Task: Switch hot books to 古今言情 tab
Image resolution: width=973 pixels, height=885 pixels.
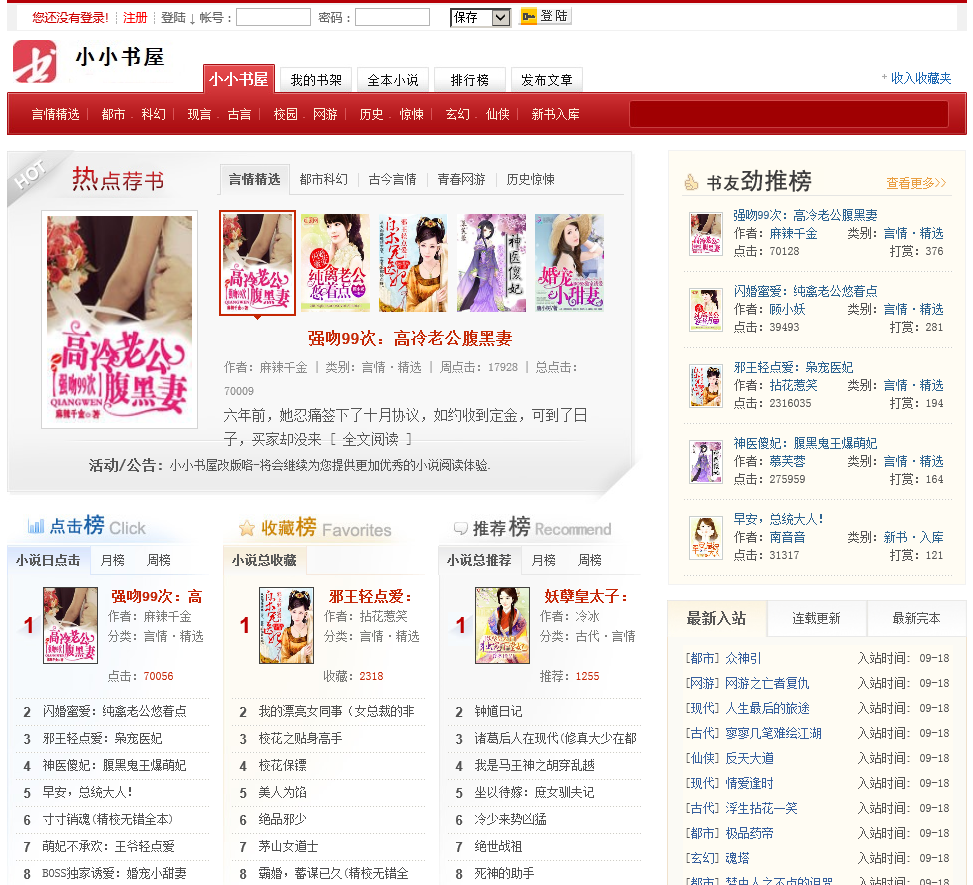Action: [x=392, y=179]
